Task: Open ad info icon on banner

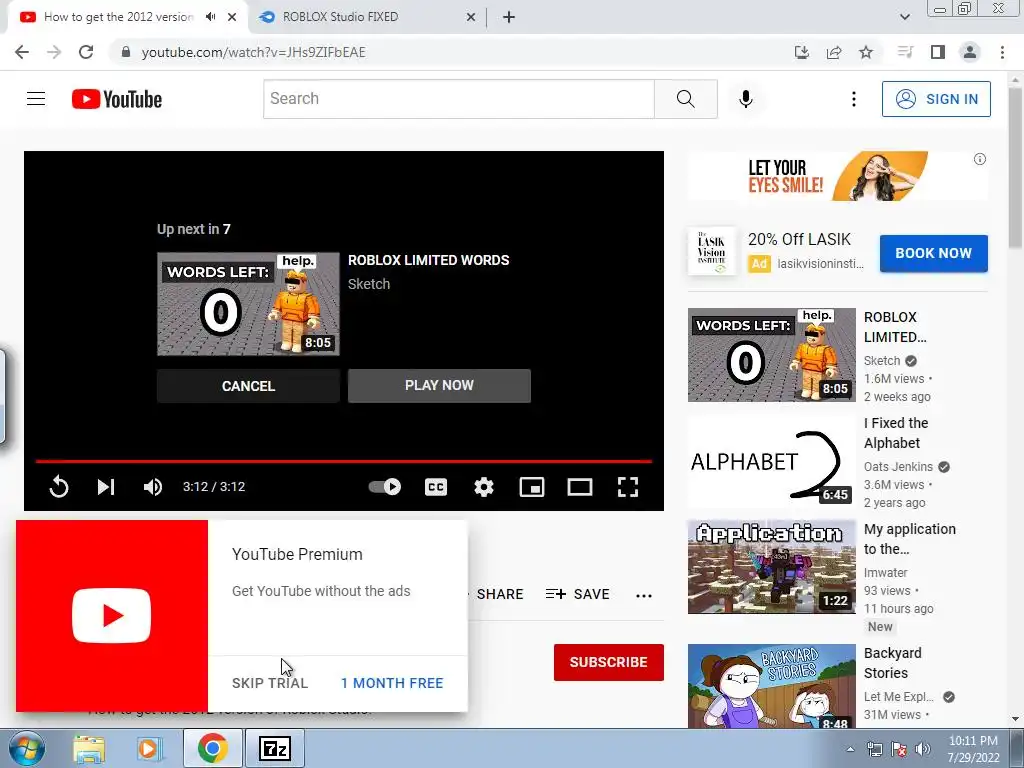Action: pos(980,159)
